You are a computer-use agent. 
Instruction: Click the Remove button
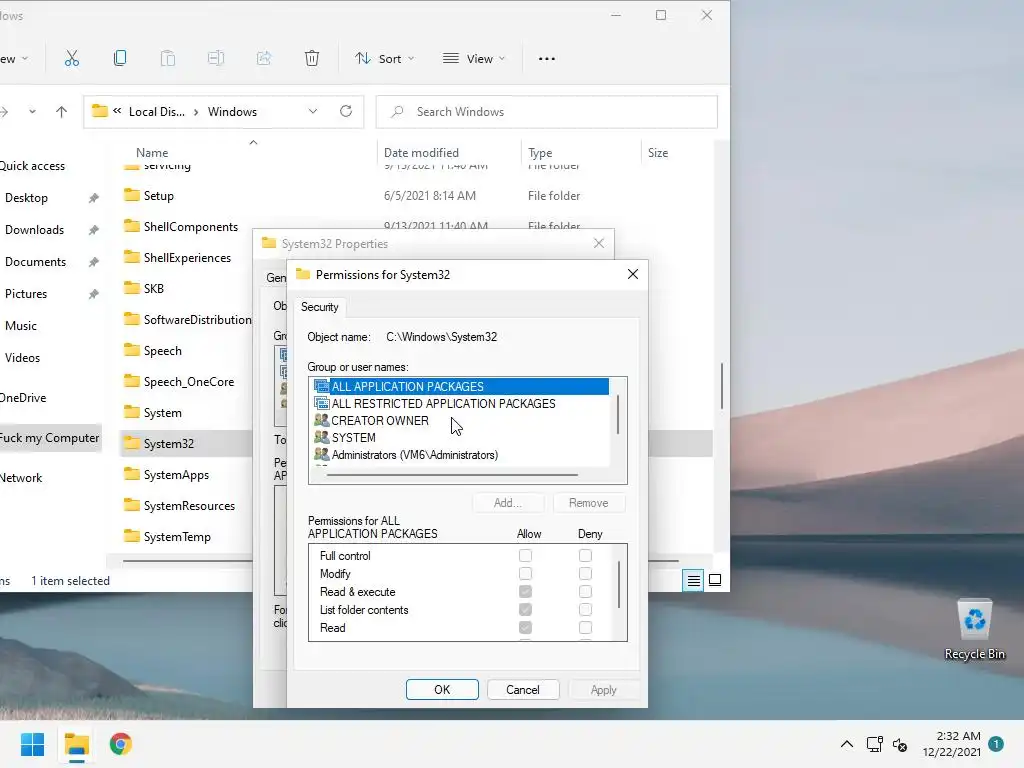tap(588, 503)
